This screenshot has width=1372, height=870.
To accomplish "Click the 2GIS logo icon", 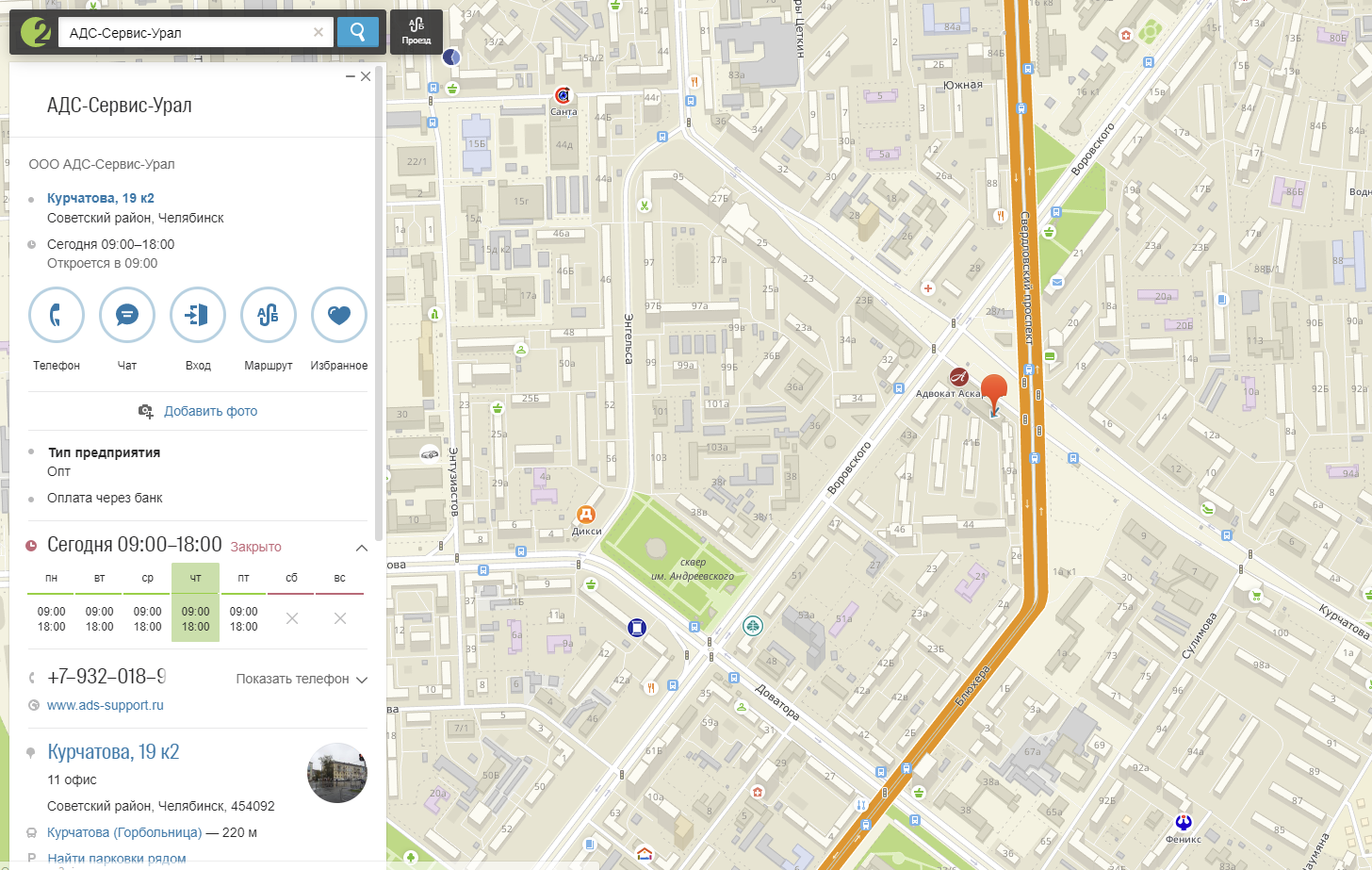I will tap(36, 32).
